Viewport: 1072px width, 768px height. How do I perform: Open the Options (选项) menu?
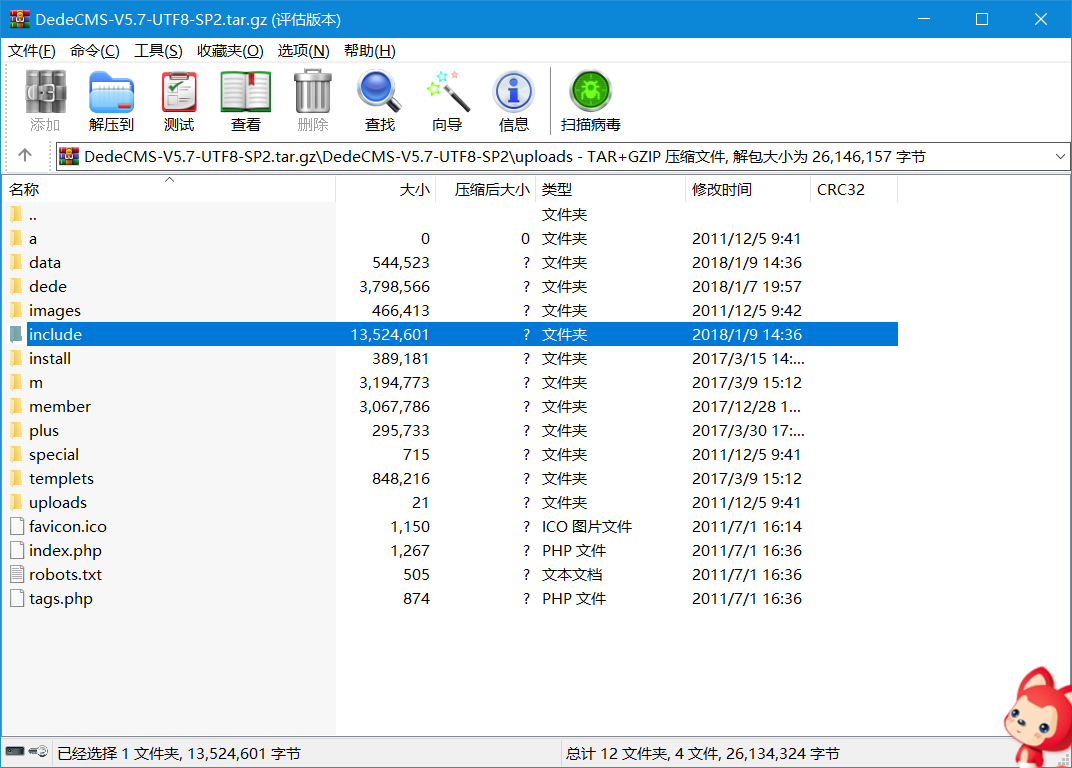click(303, 51)
